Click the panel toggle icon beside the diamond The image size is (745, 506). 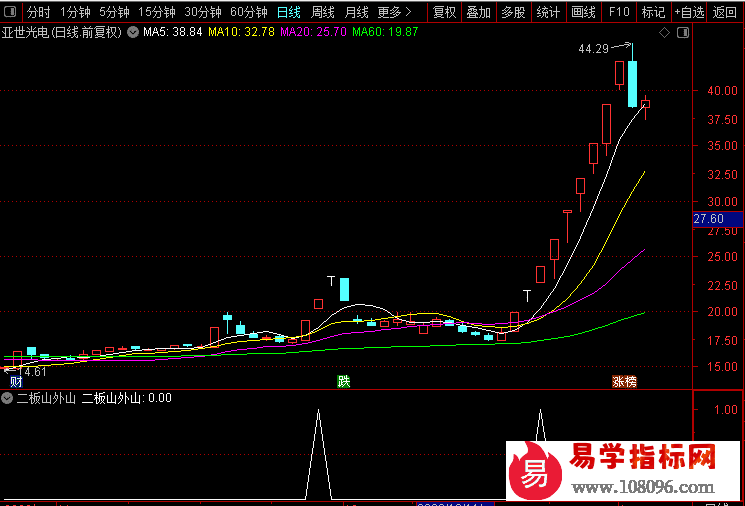coord(683,32)
